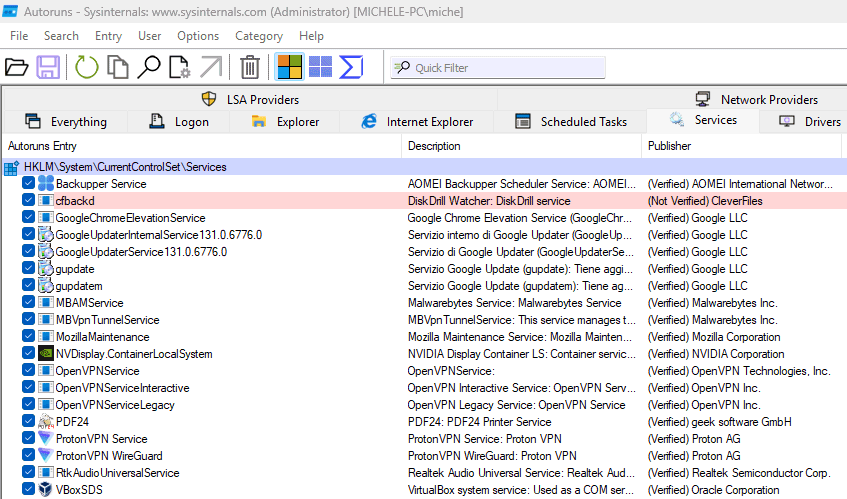Open the File menu
This screenshot has width=847, height=499.
click(x=19, y=36)
